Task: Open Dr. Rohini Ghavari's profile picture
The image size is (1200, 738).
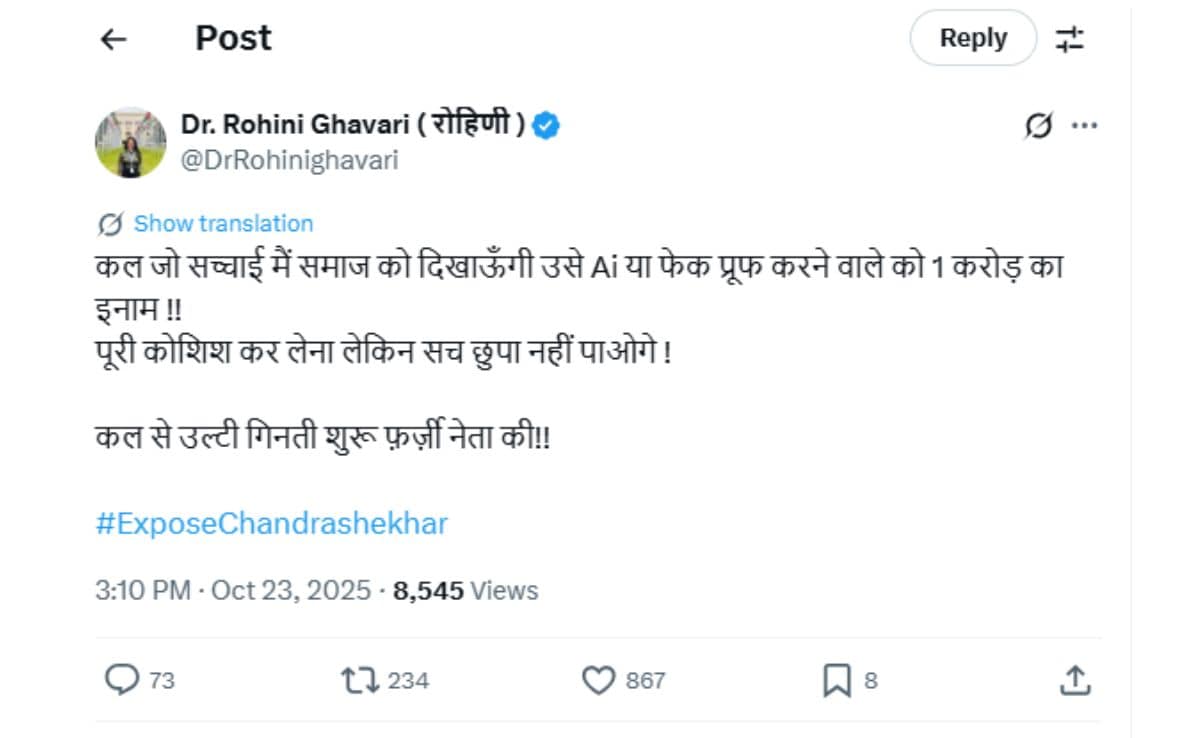Action: click(x=131, y=143)
